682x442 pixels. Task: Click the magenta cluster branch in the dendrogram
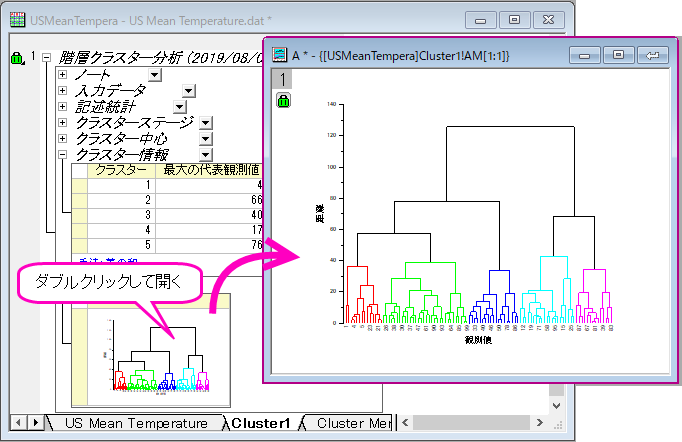[x=594, y=296]
